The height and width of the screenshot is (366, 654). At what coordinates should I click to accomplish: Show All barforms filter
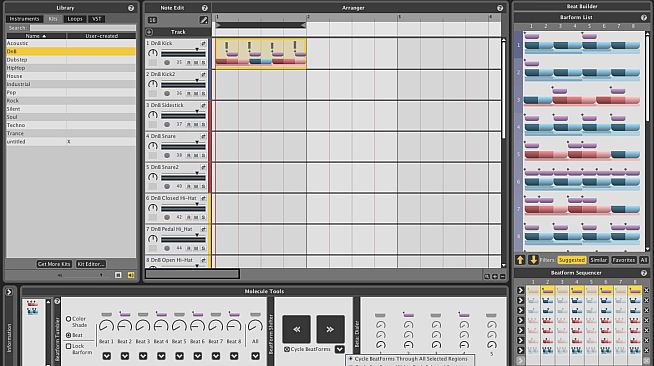(x=644, y=260)
